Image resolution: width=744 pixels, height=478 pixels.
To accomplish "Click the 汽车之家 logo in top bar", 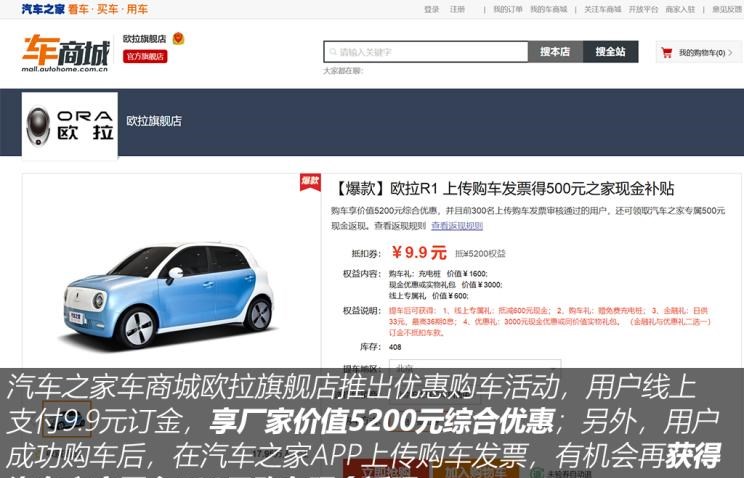I will (x=43, y=9).
